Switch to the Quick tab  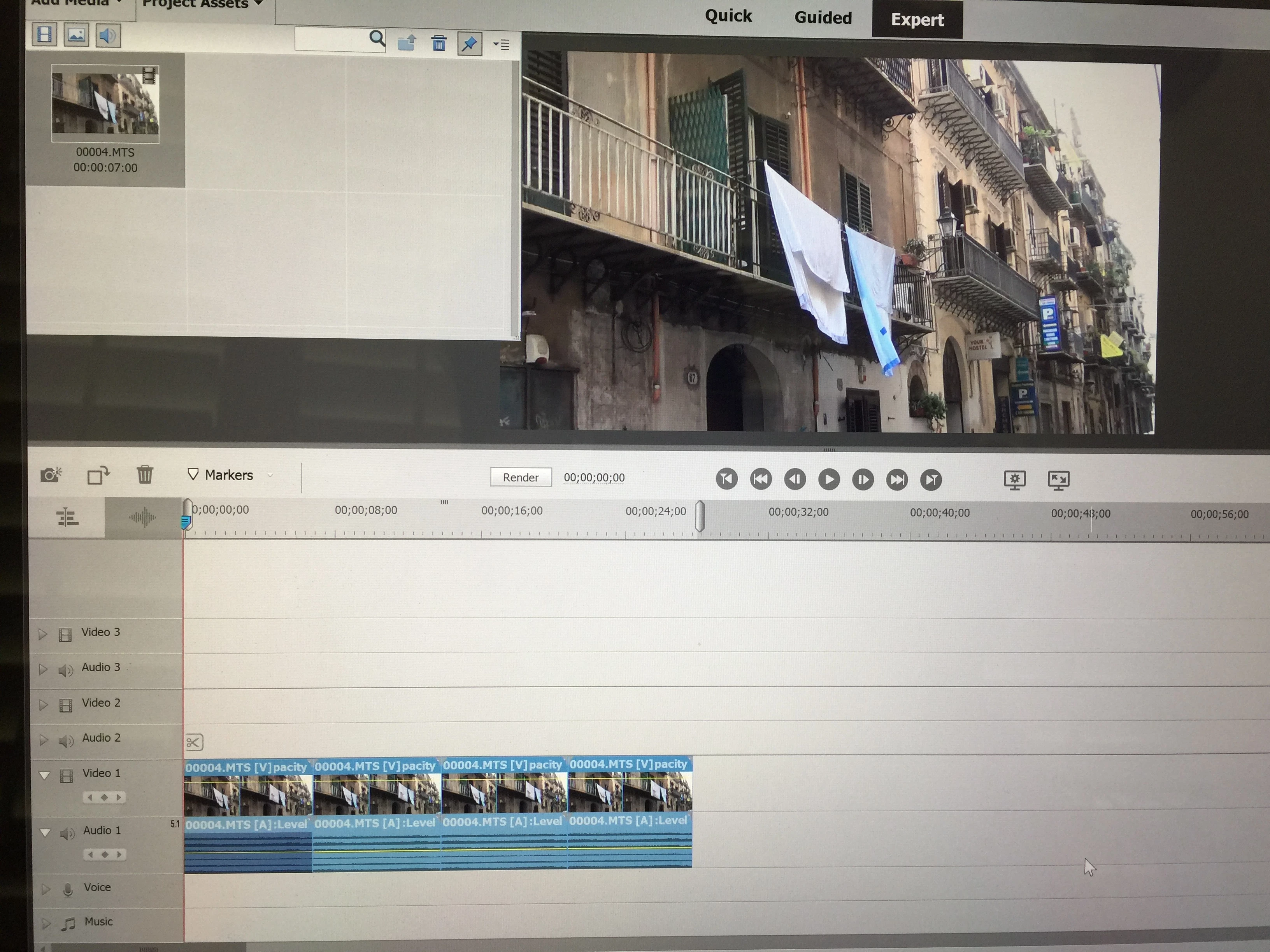click(728, 16)
